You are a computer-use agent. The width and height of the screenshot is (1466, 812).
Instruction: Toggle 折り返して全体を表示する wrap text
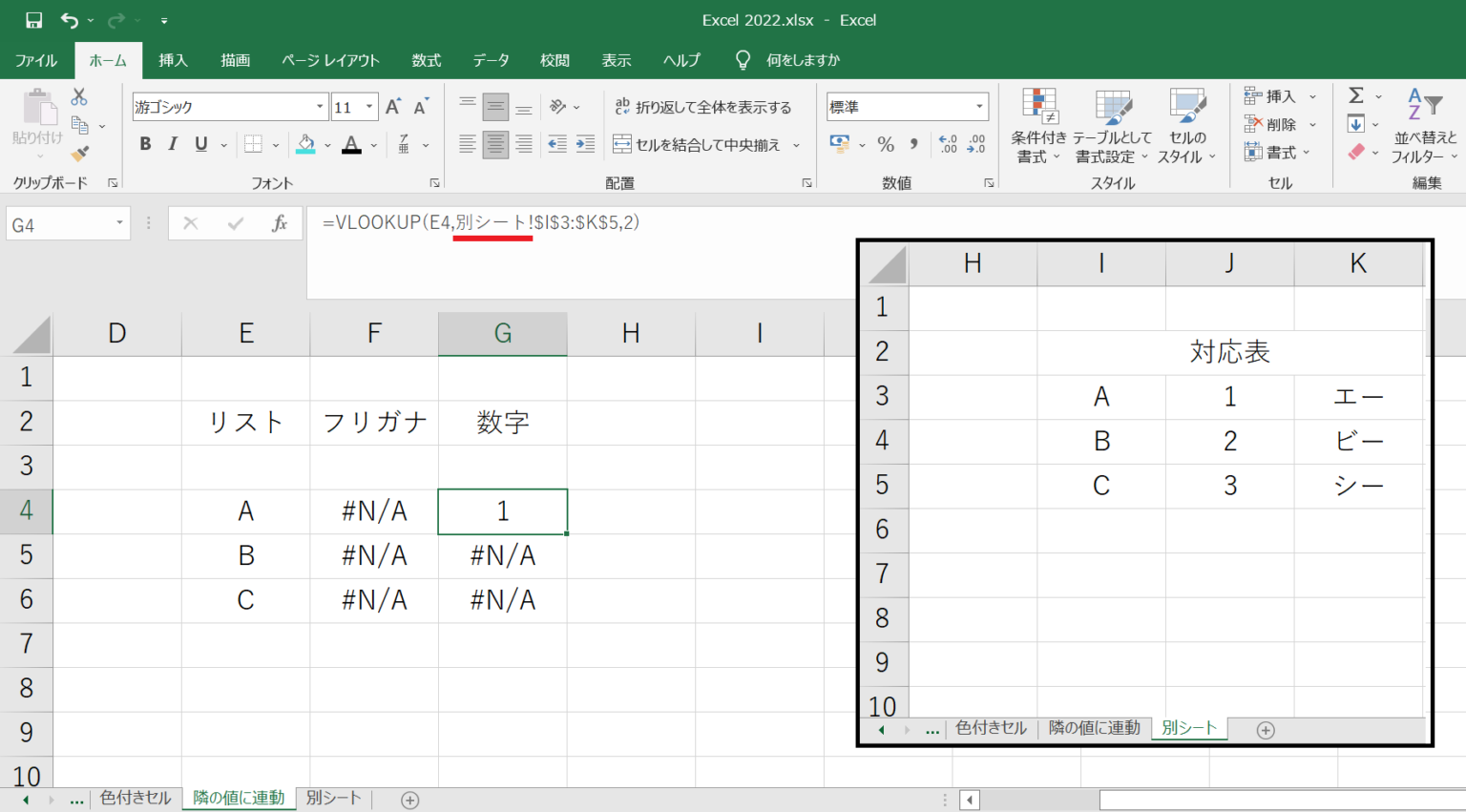click(x=703, y=107)
